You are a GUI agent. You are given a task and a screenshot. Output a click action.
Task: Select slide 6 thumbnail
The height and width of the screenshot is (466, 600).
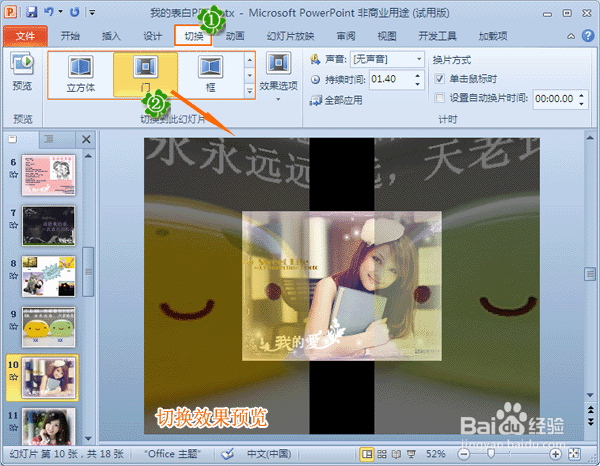48,175
